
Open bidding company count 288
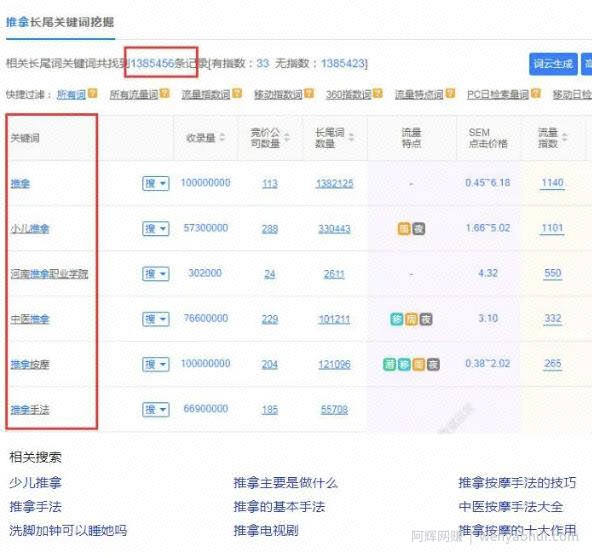(x=270, y=229)
